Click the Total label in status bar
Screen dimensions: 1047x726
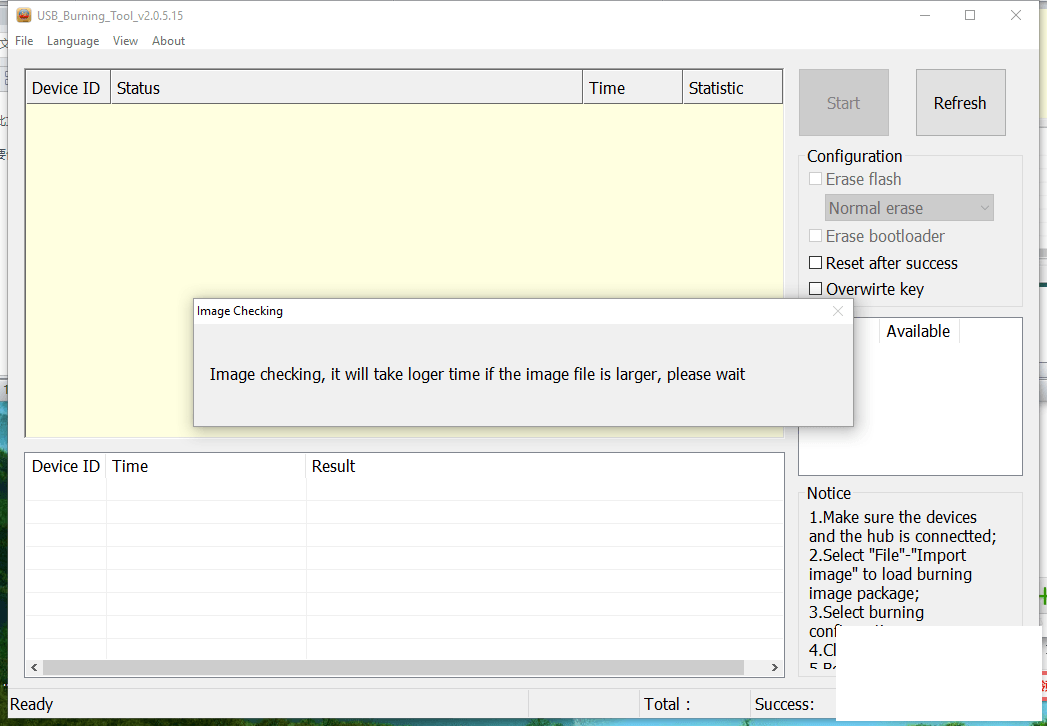[666, 705]
